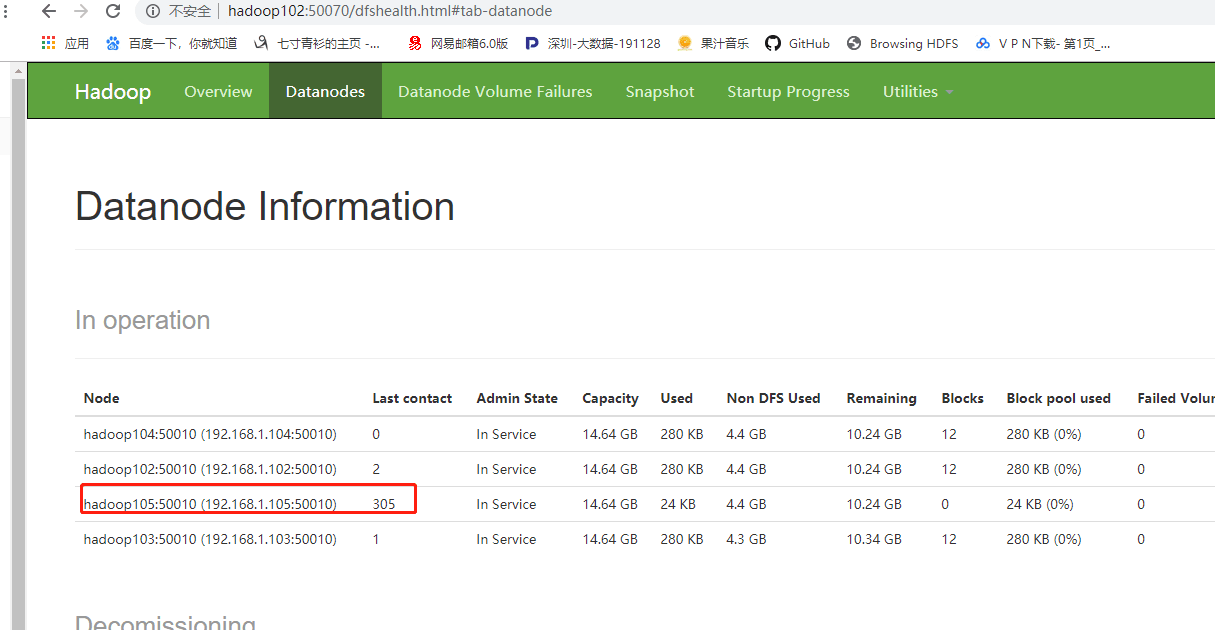The height and width of the screenshot is (630, 1215).
Task: Click the Capacity column header
Action: [x=610, y=398]
